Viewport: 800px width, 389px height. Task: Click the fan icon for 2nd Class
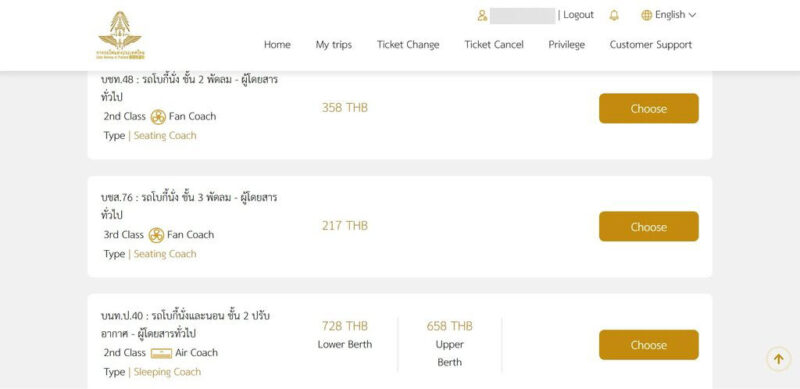point(158,117)
